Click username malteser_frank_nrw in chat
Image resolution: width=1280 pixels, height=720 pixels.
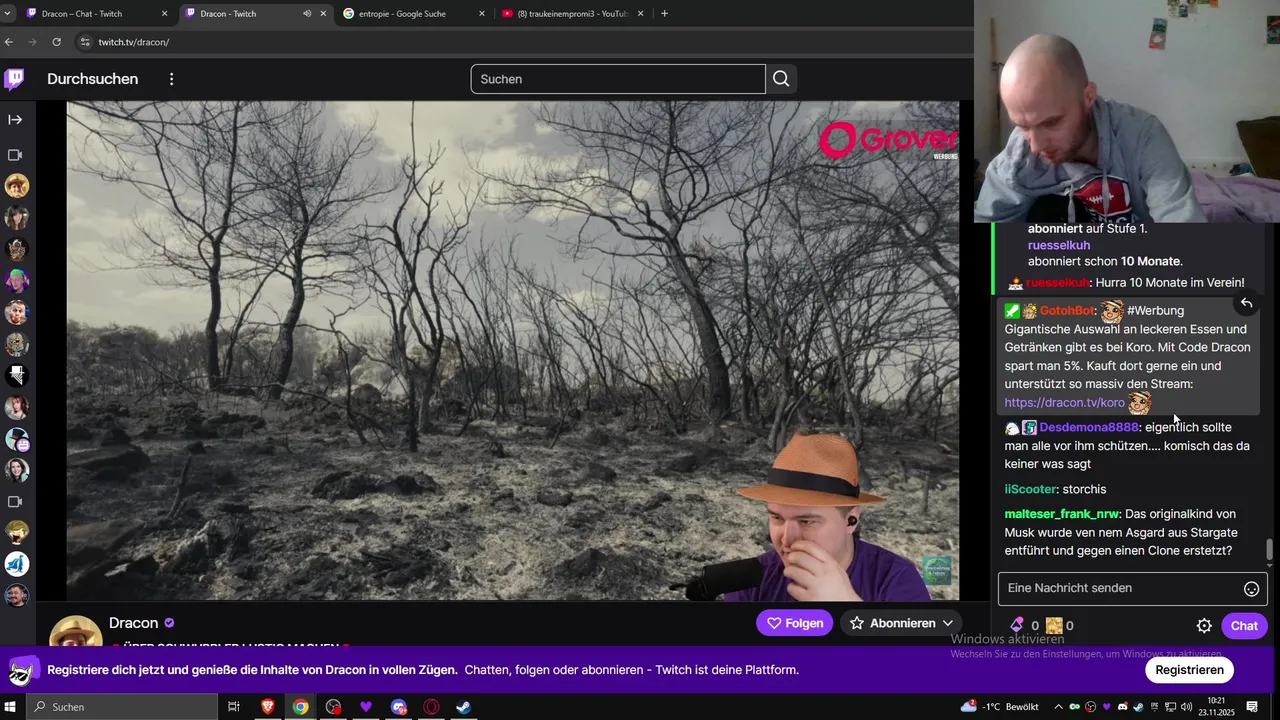1061,514
